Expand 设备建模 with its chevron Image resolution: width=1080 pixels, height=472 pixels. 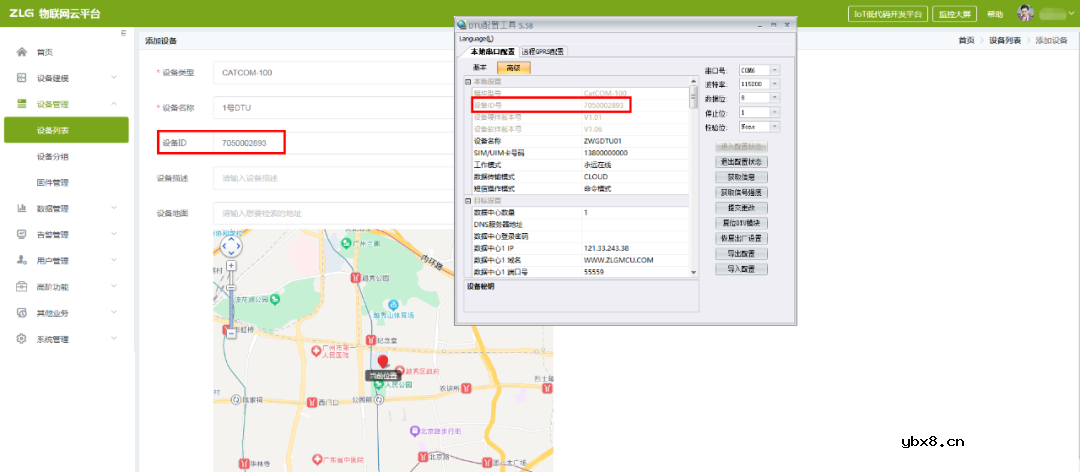coord(114,78)
